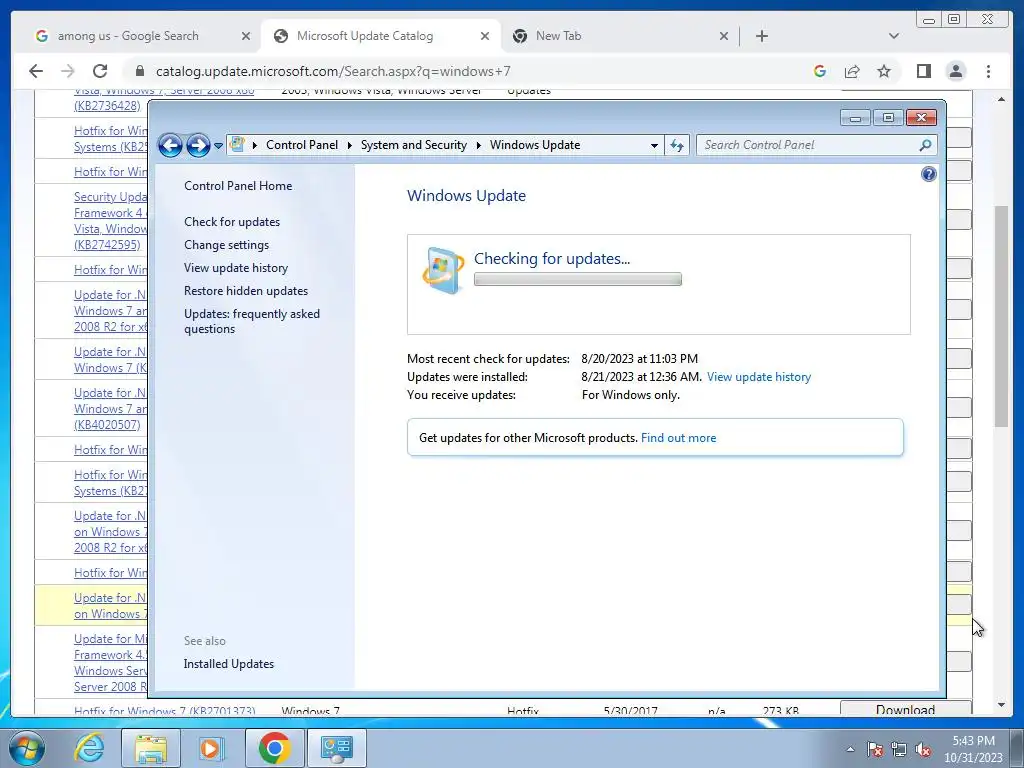Screen dimensions: 1024x768
Task: Go back in Control Panel window
Action: click(170, 145)
